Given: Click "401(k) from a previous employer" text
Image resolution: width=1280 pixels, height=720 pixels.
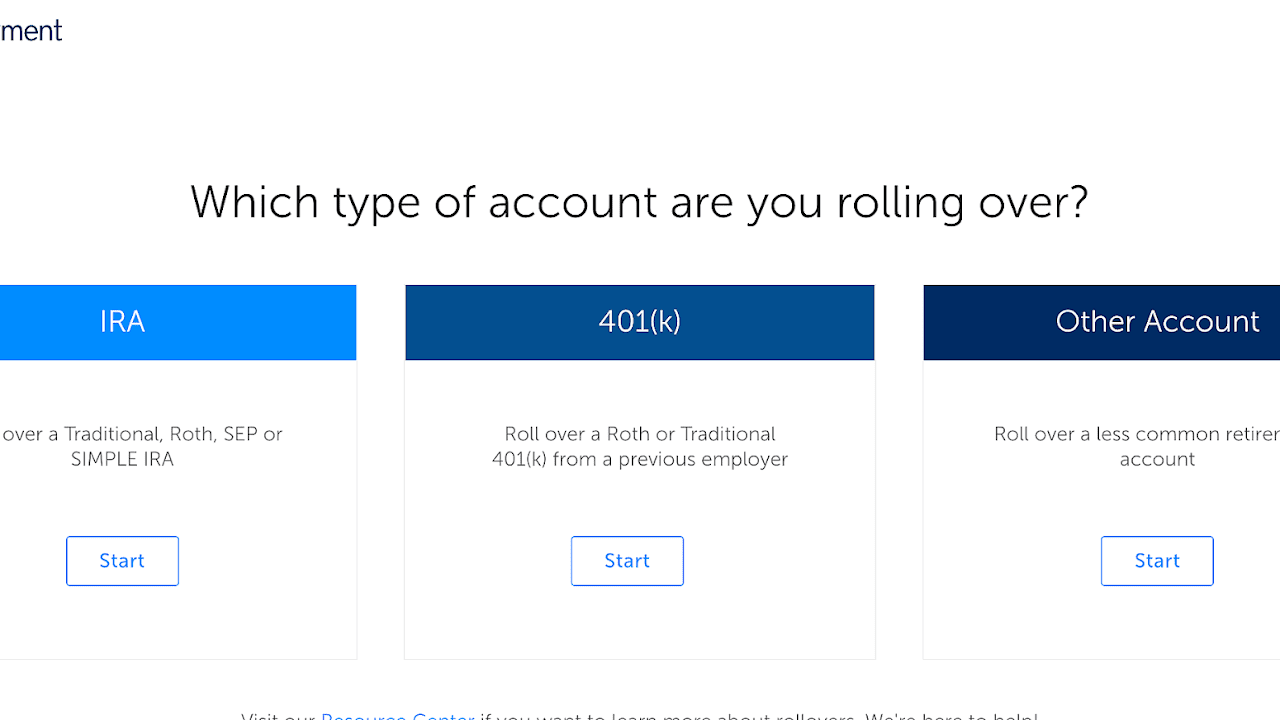Looking at the screenshot, I should 639,459.
